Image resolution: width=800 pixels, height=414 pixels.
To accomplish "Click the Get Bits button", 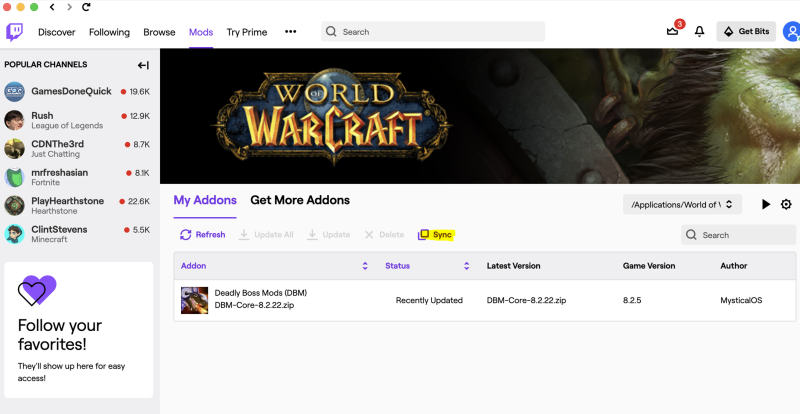I will click(x=746, y=32).
